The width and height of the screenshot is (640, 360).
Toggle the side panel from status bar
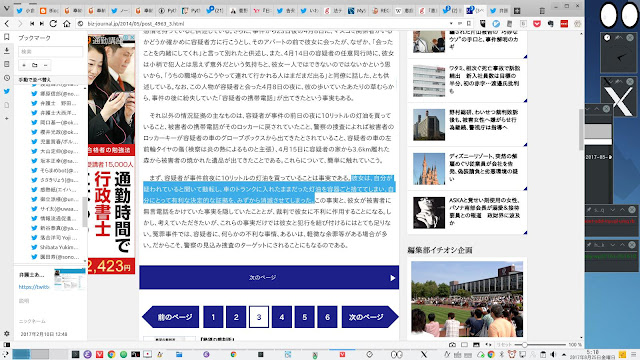(x=7, y=344)
